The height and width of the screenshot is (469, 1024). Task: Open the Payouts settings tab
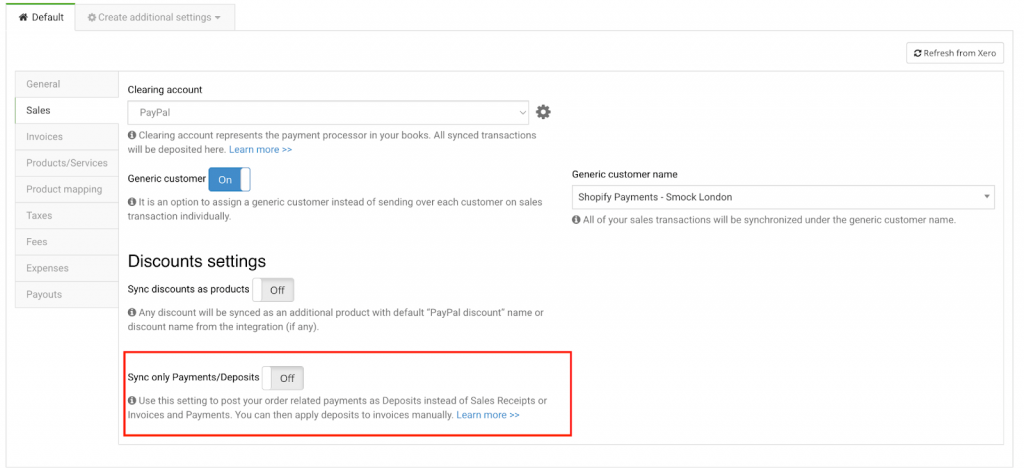[44, 294]
